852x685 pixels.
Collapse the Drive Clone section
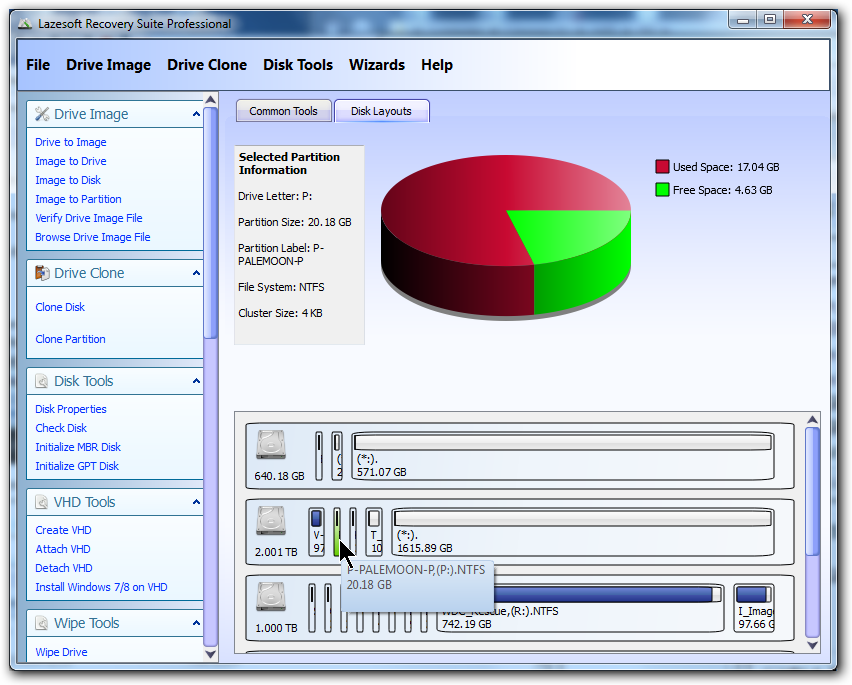(x=196, y=273)
